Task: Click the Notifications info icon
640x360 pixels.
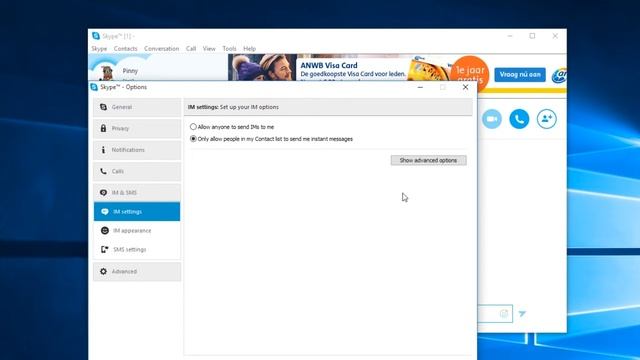Action: 103,150
